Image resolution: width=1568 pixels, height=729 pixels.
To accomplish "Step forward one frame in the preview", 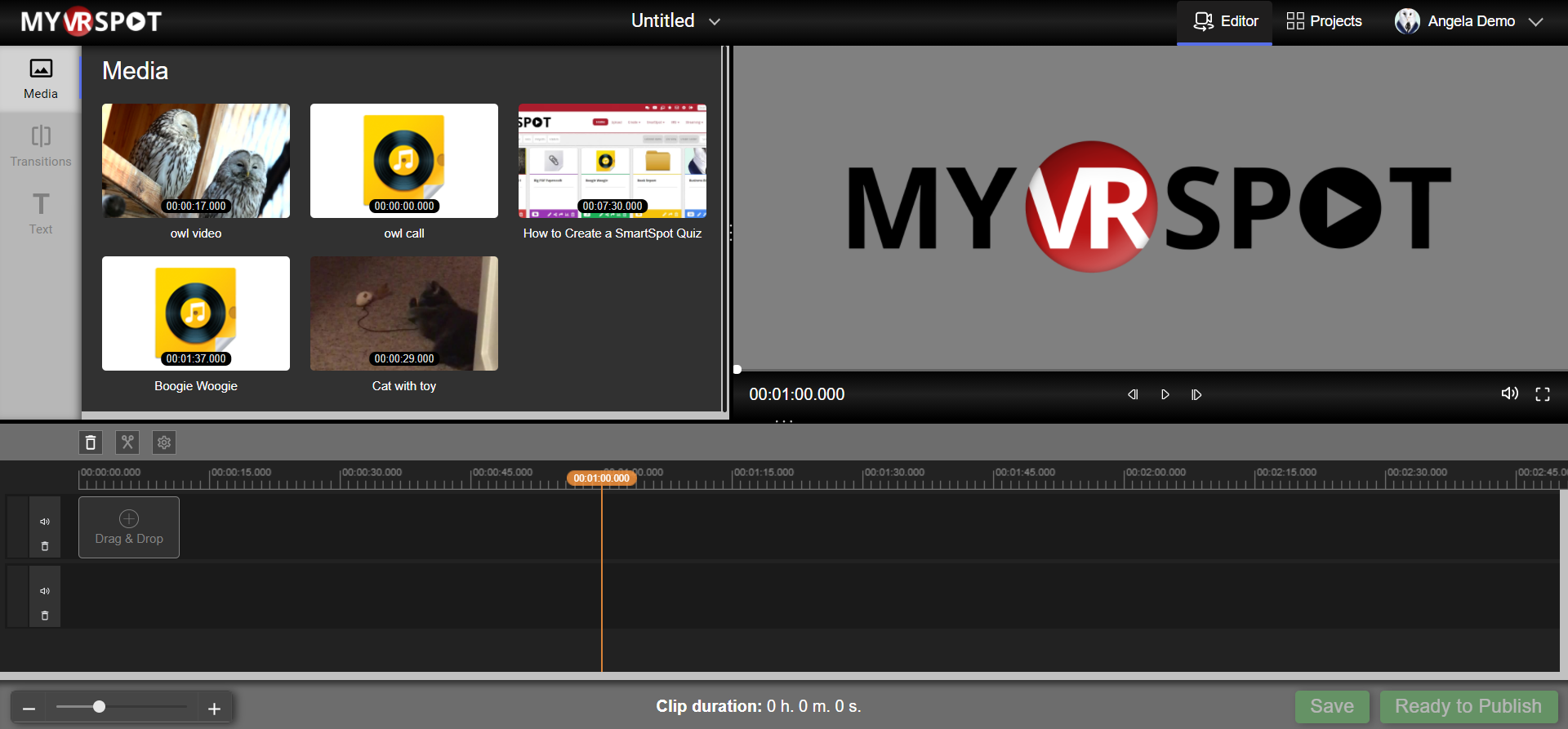I will click(x=1196, y=394).
